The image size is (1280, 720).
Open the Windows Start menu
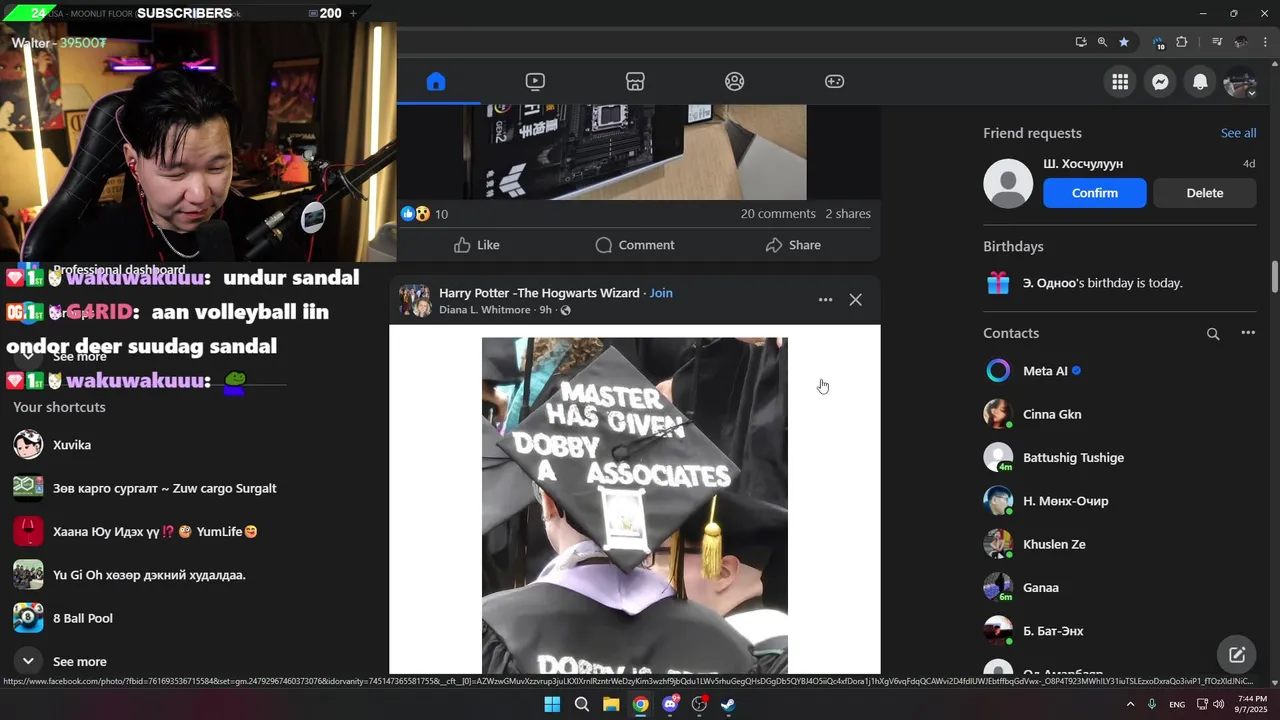click(552, 705)
